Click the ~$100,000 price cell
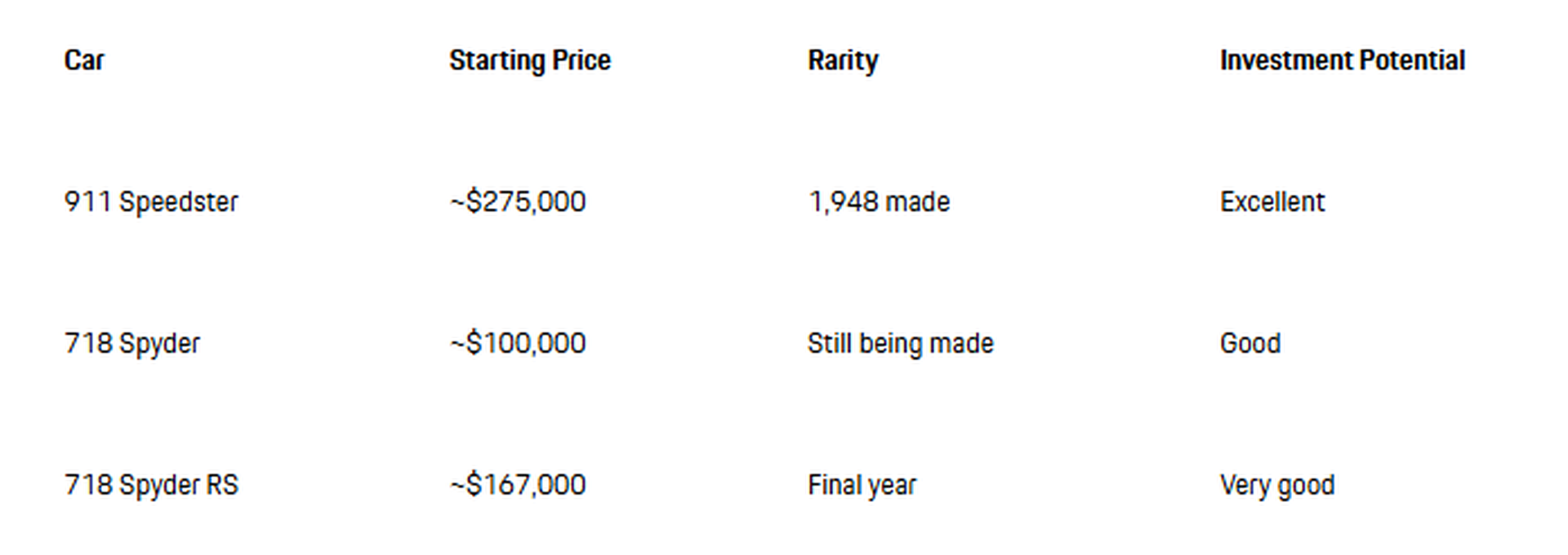This screenshot has height=555, width=1568. click(x=518, y=344)
